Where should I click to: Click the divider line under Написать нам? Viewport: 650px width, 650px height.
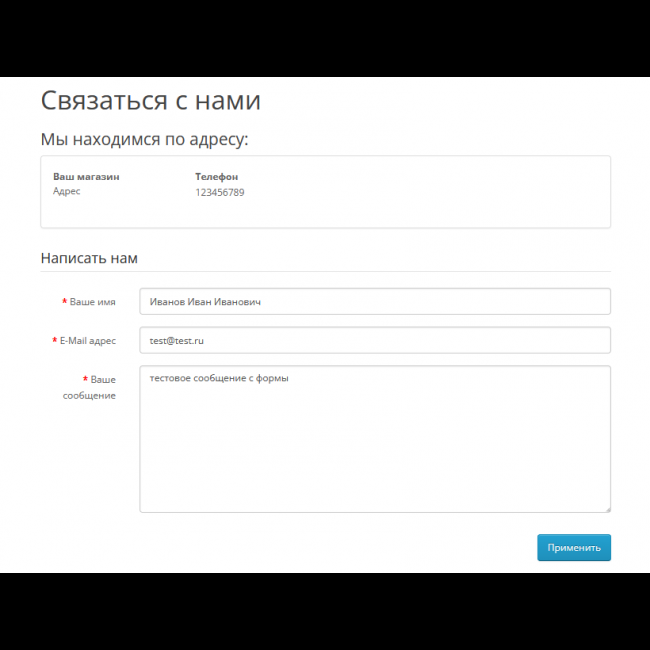tap(325, 271)
